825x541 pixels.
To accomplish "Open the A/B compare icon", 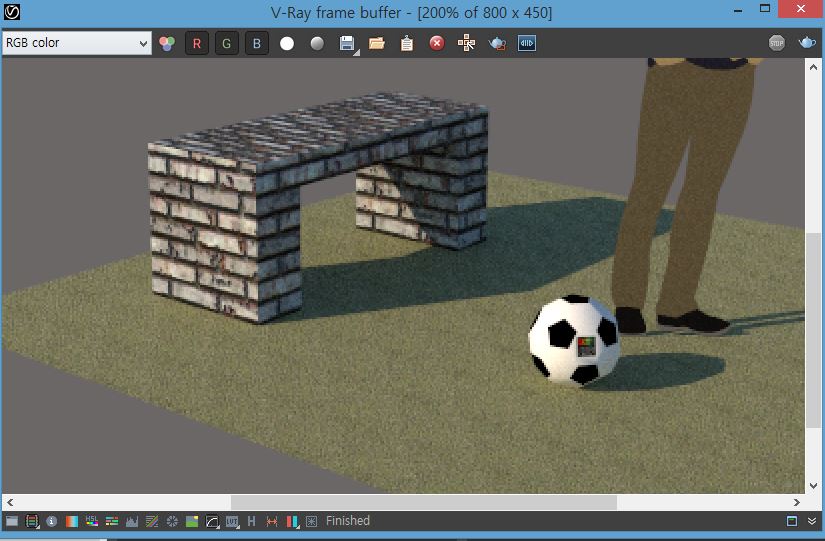I will tap(527, 43).
